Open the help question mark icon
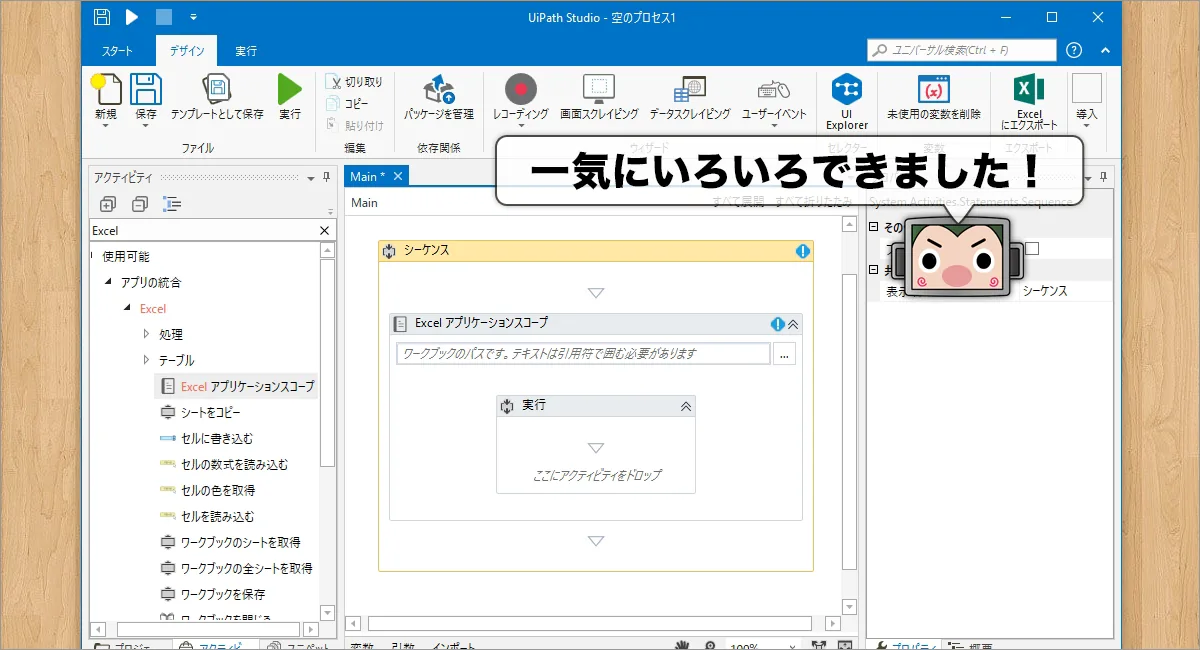Viewport: 1200px width, 650px height. point(1074,50)
